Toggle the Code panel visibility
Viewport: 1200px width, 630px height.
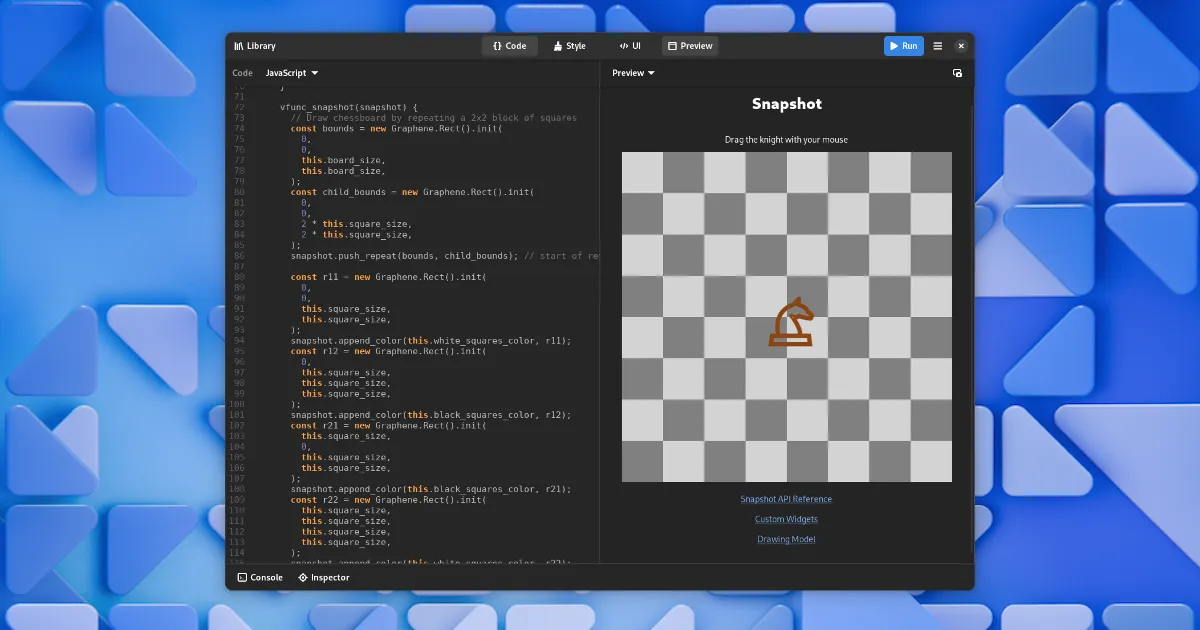coord(509,46)
